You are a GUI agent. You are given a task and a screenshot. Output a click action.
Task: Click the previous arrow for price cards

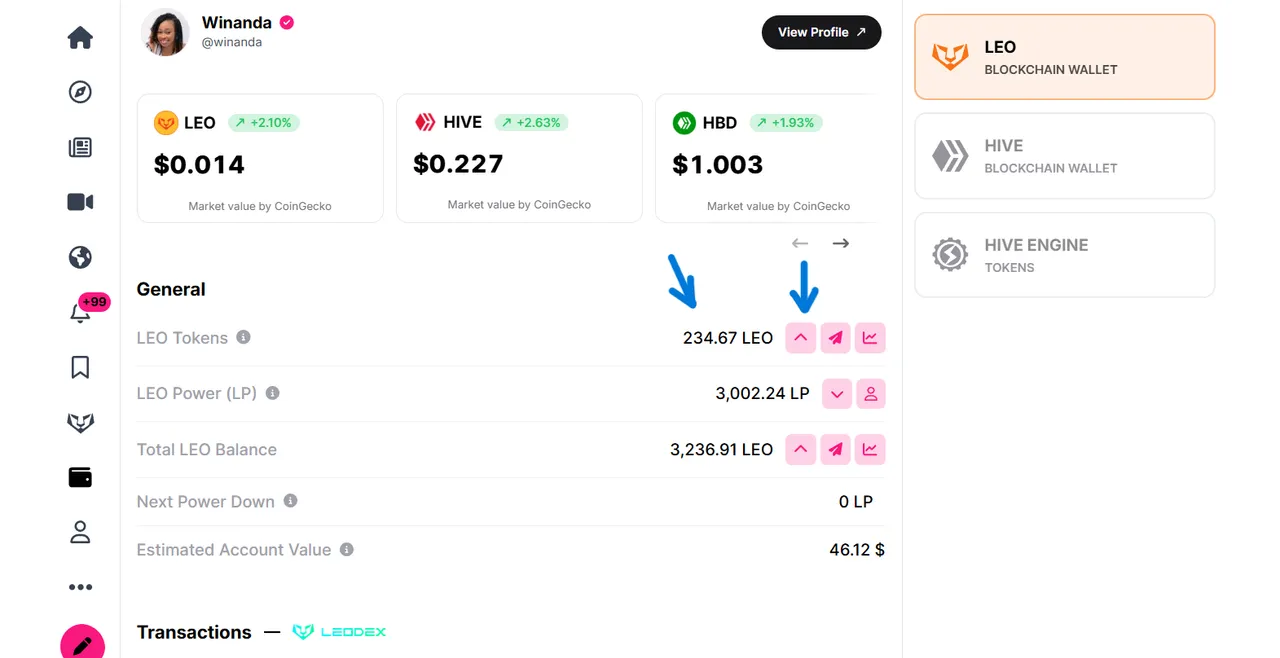click(x=800, y=243)
